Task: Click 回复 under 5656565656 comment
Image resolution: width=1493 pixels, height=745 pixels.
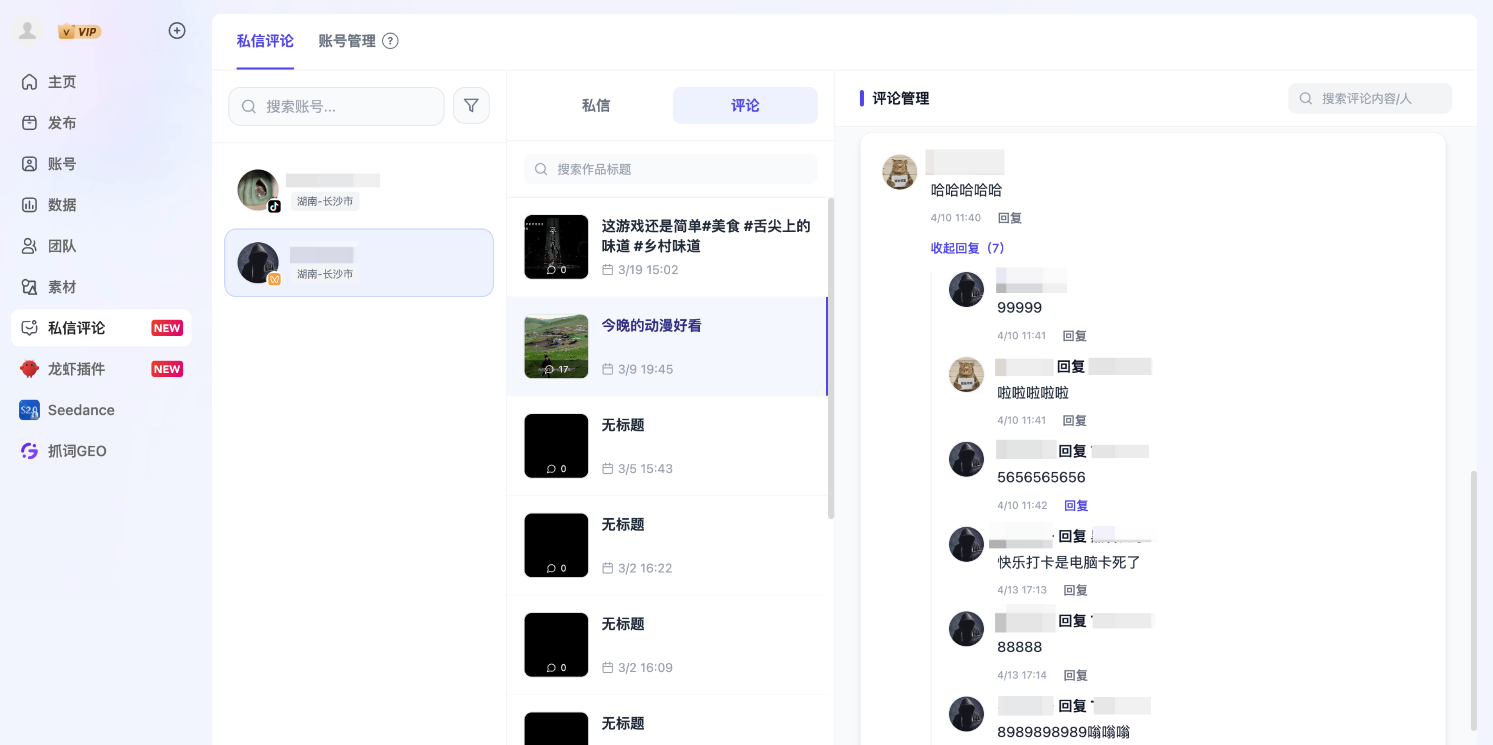Action: click(x=1076, y=506)
